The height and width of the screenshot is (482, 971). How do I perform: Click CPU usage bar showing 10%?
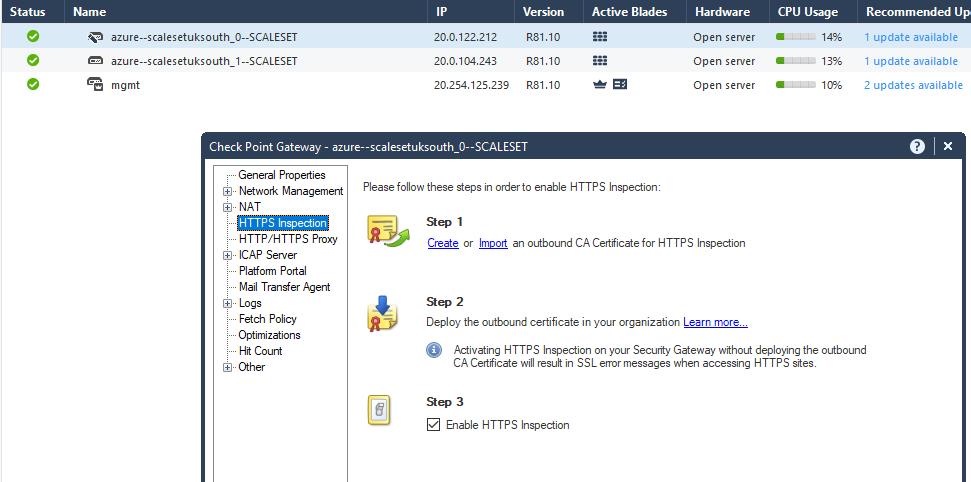tap(796, 84)
